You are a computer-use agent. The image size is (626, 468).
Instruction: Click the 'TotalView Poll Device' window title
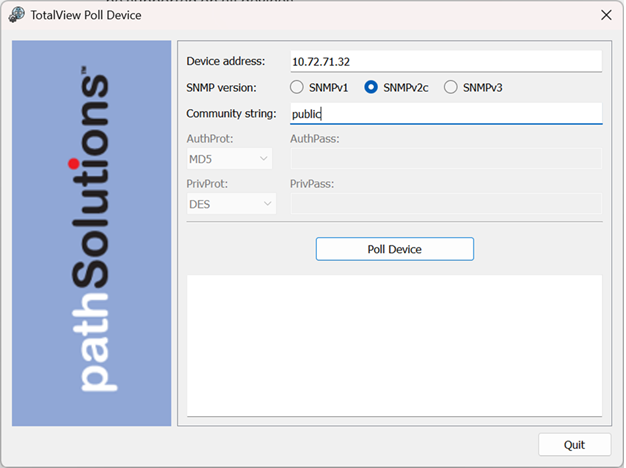point(86,15)
